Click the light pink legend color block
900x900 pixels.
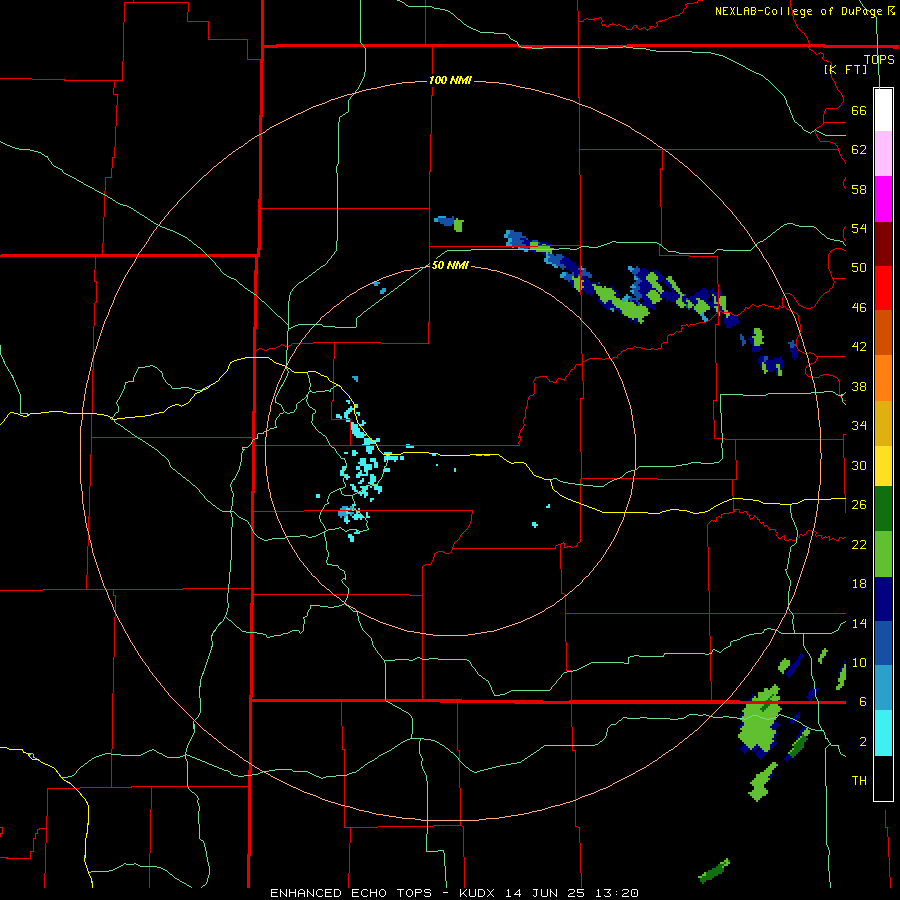coord(883,153)
